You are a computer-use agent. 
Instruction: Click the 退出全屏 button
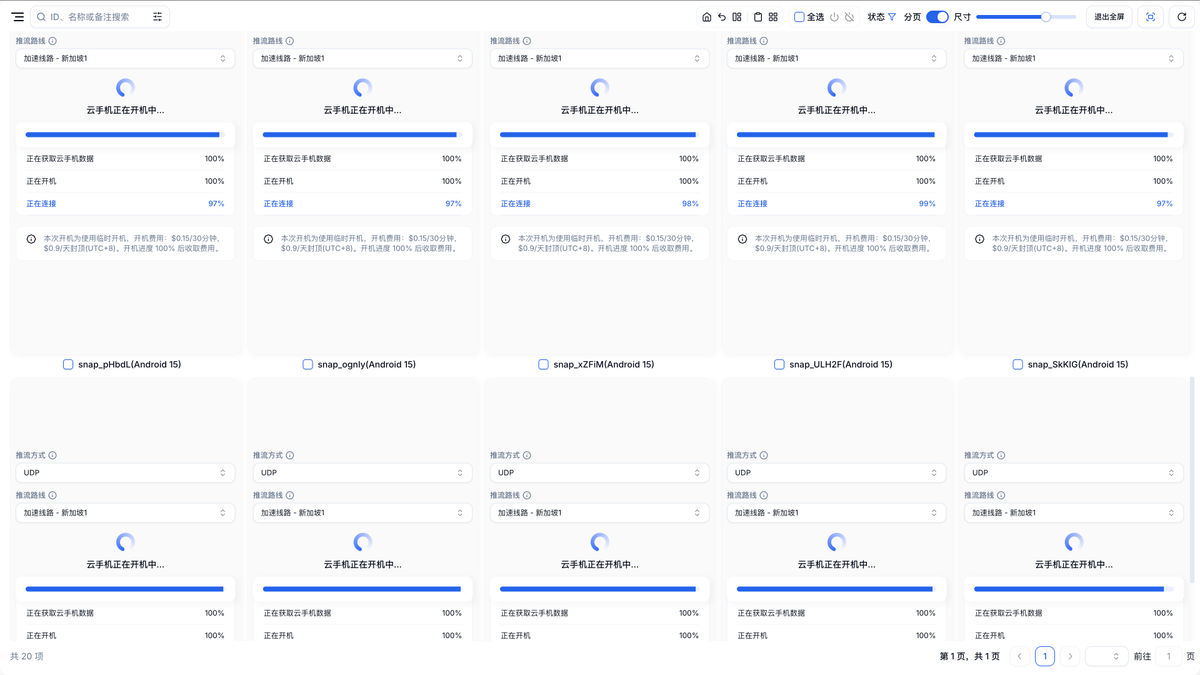(x=1109, y=17)
